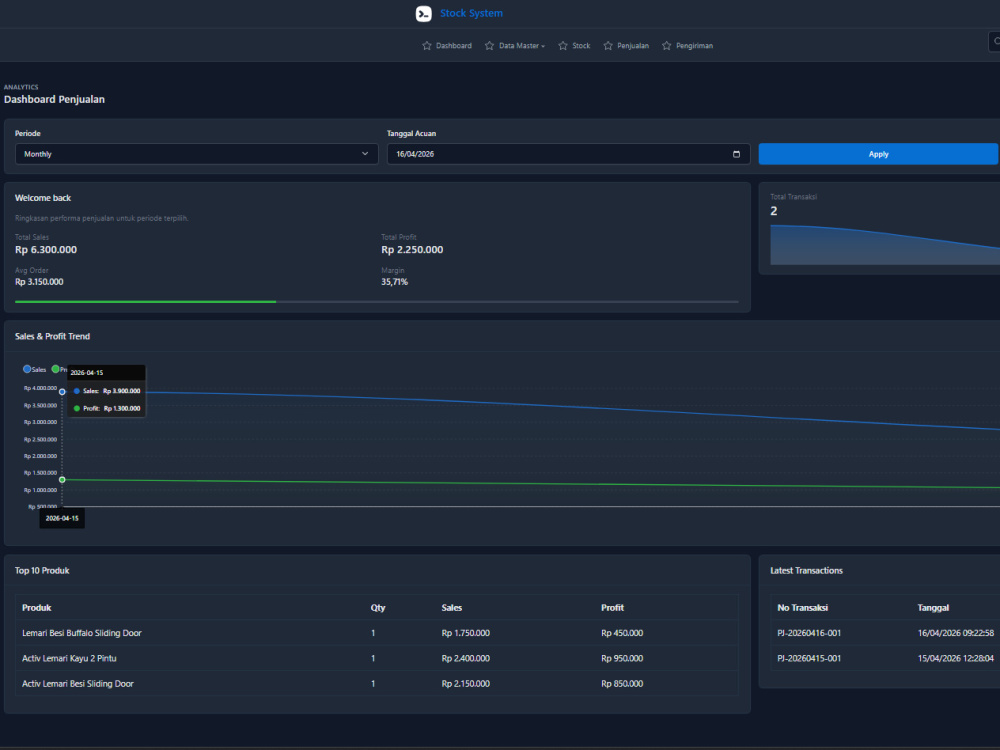Click the star icon beside Pengiriman

tap(666, 46)
